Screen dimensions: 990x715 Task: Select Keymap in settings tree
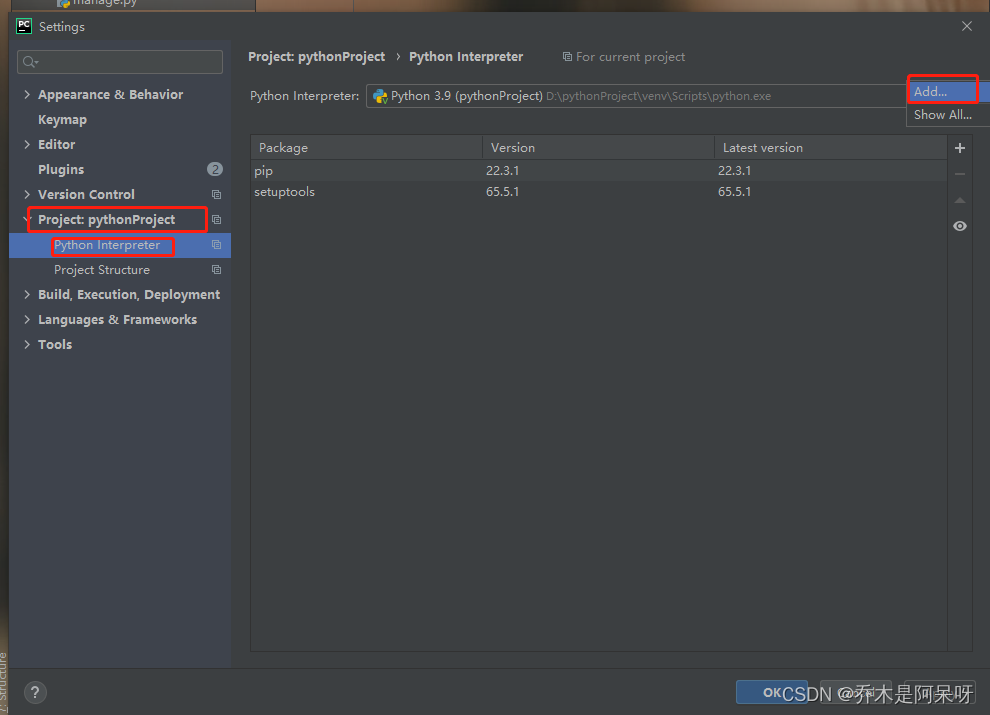point(62,119)
